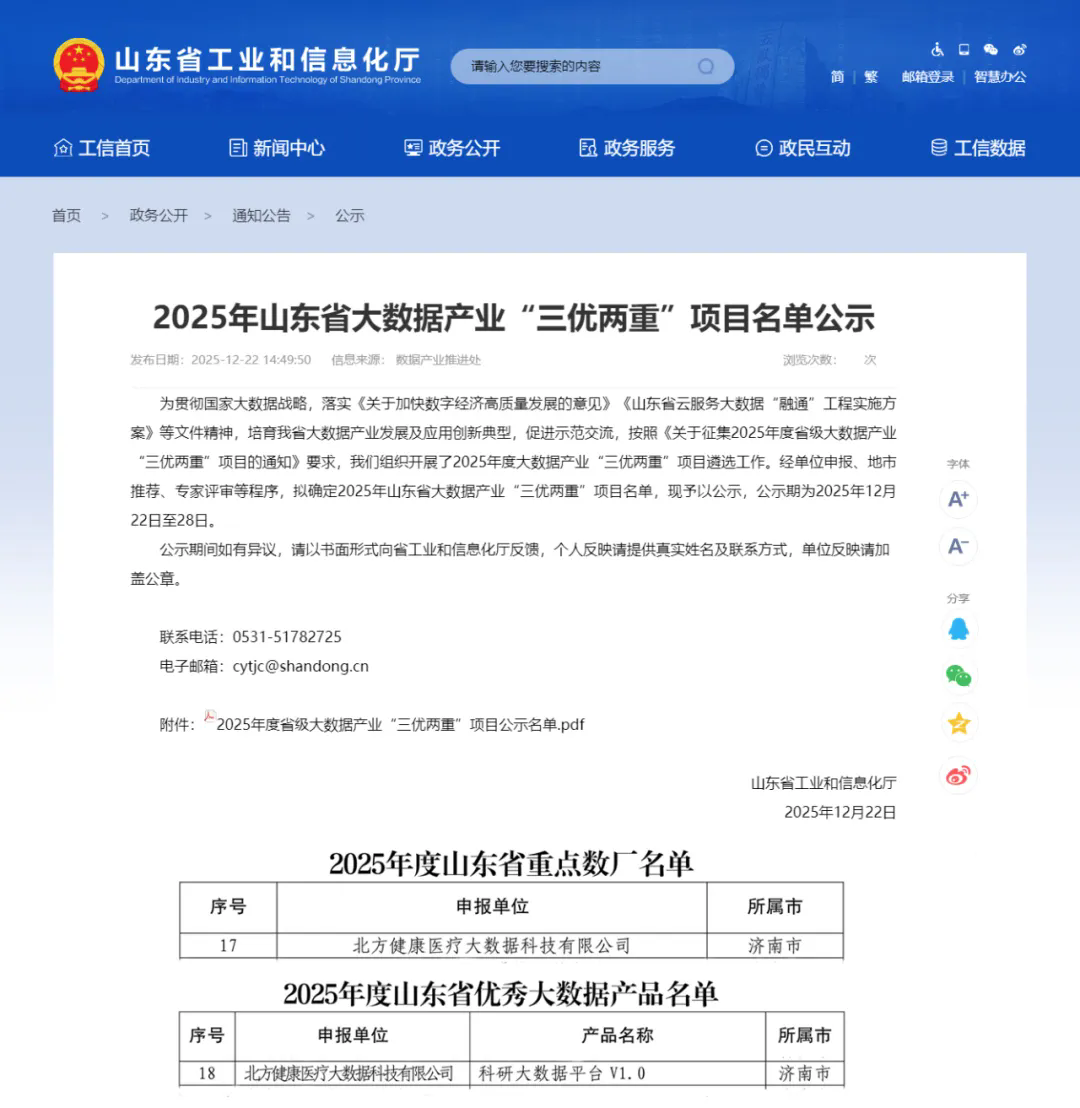Screen dimensions: 1080x1108
Task: Share to Weibo with red icon
Action: [x=958, y=775]
